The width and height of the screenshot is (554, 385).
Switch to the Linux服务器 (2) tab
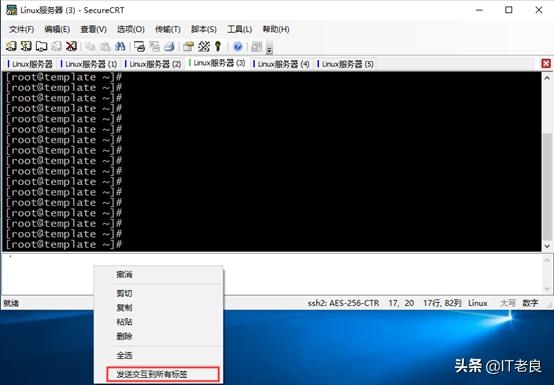coord(153,64)
